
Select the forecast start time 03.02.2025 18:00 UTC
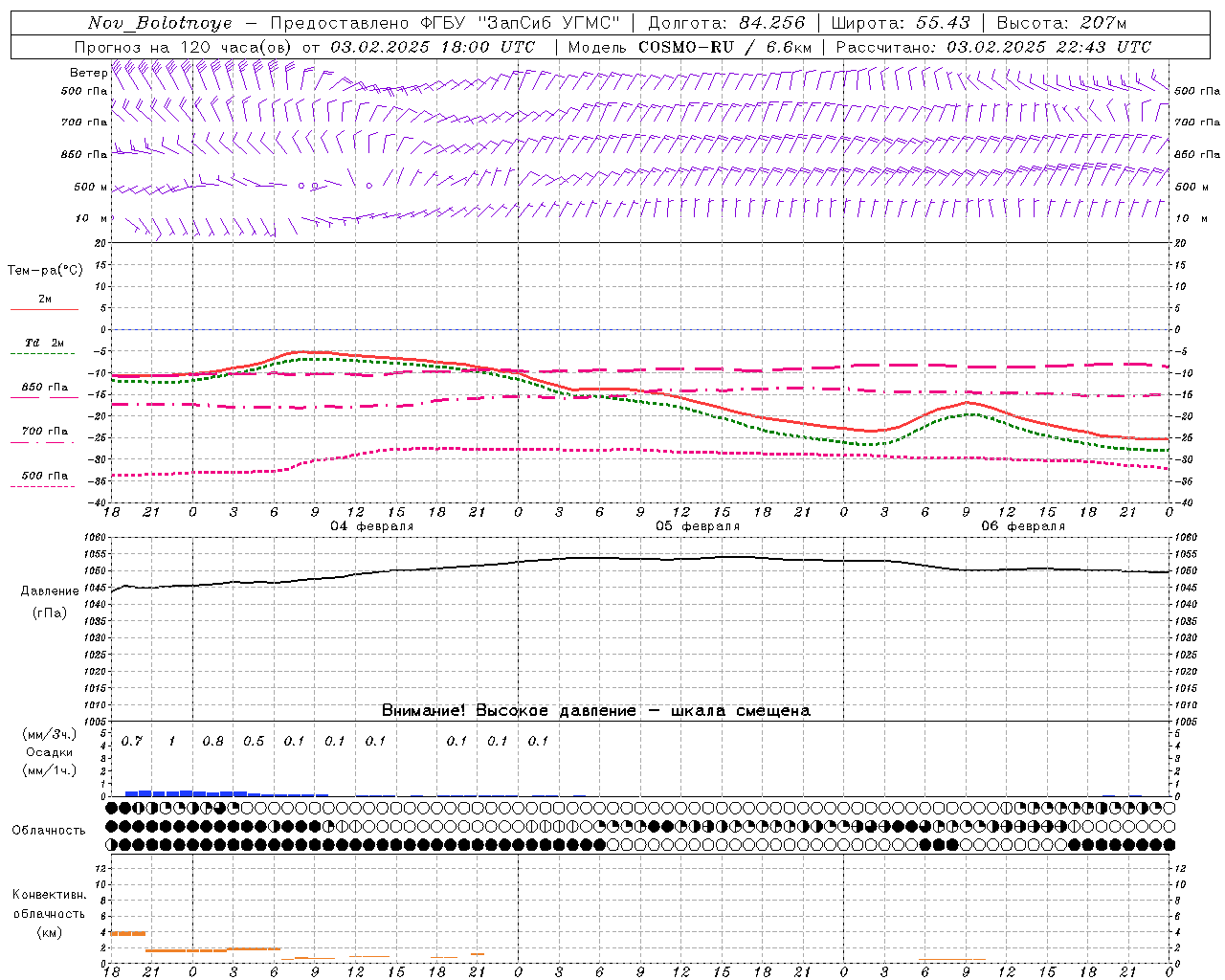432,47
